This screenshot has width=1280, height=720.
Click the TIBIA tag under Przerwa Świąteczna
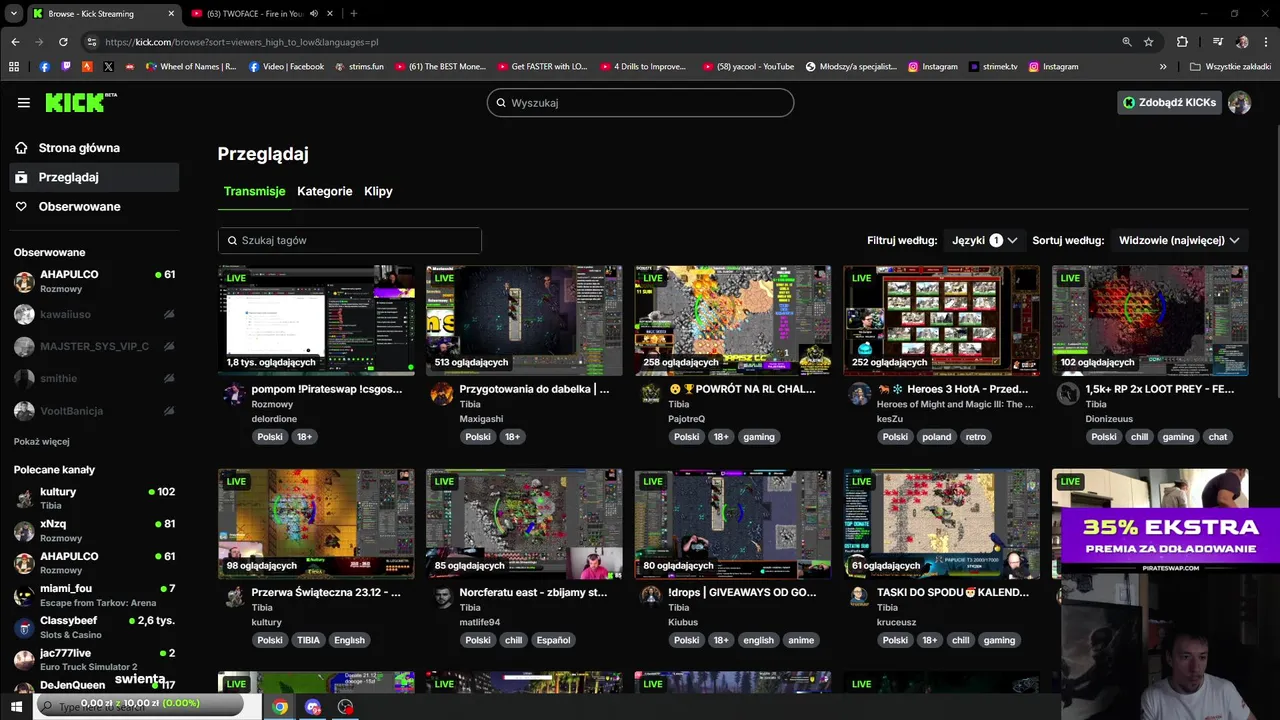(x=307, y=640)
